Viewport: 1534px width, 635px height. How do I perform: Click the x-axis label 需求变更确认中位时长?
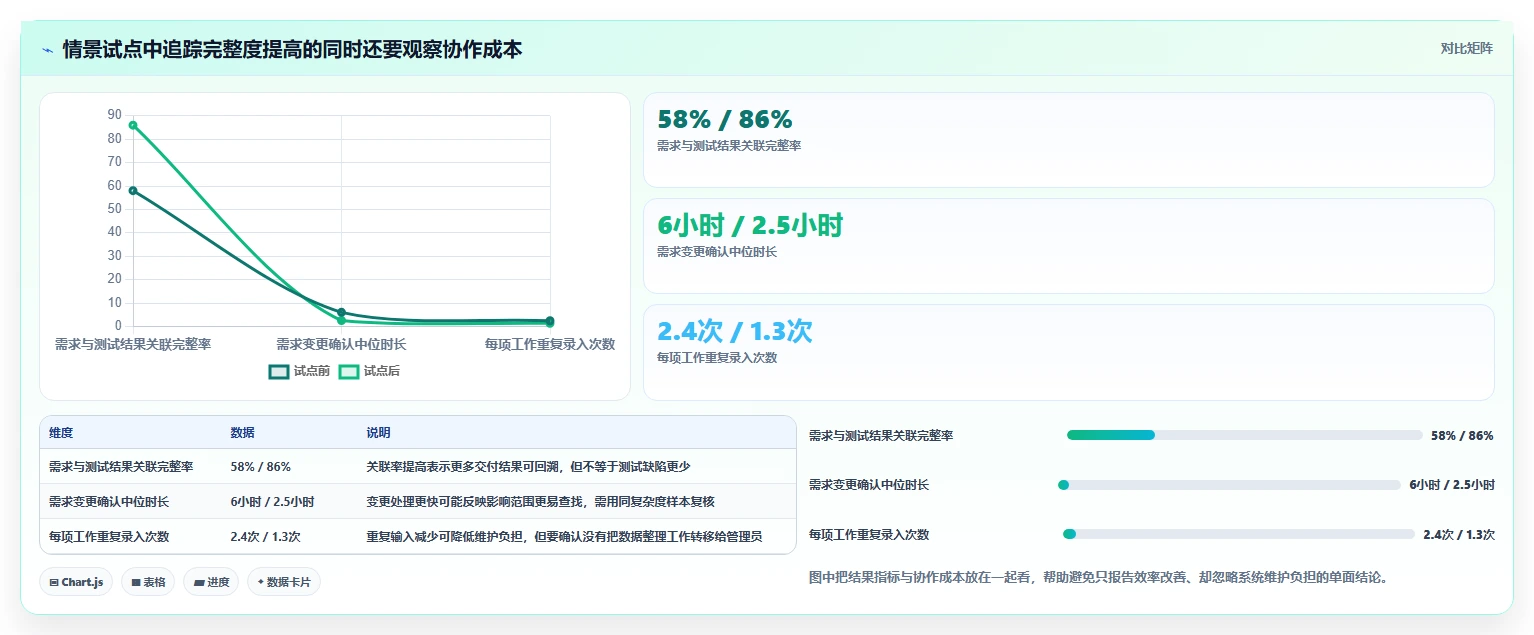[x=341, y=344]
